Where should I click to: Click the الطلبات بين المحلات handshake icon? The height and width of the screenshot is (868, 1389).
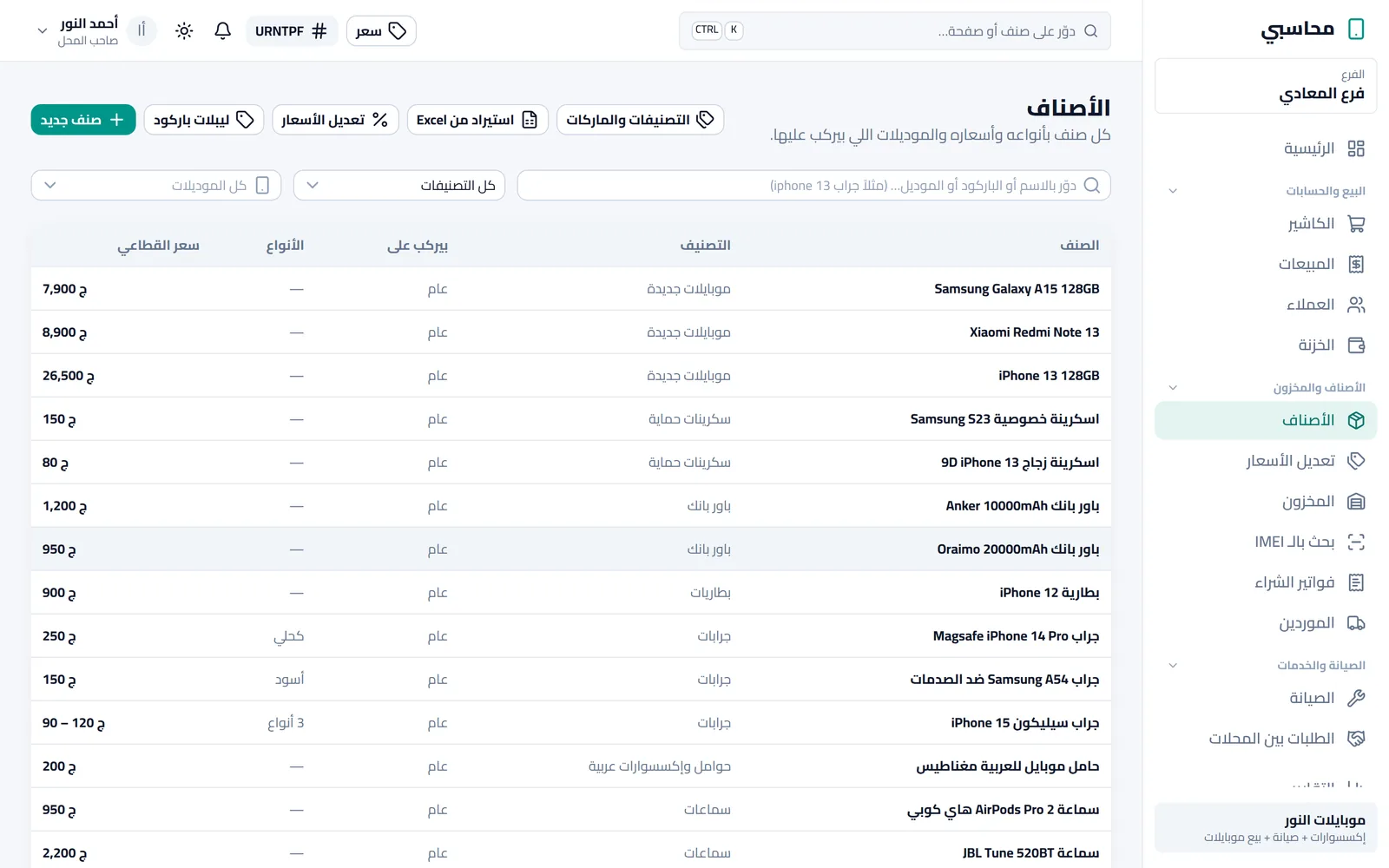pyautogui.click(x=1356, y=739)
